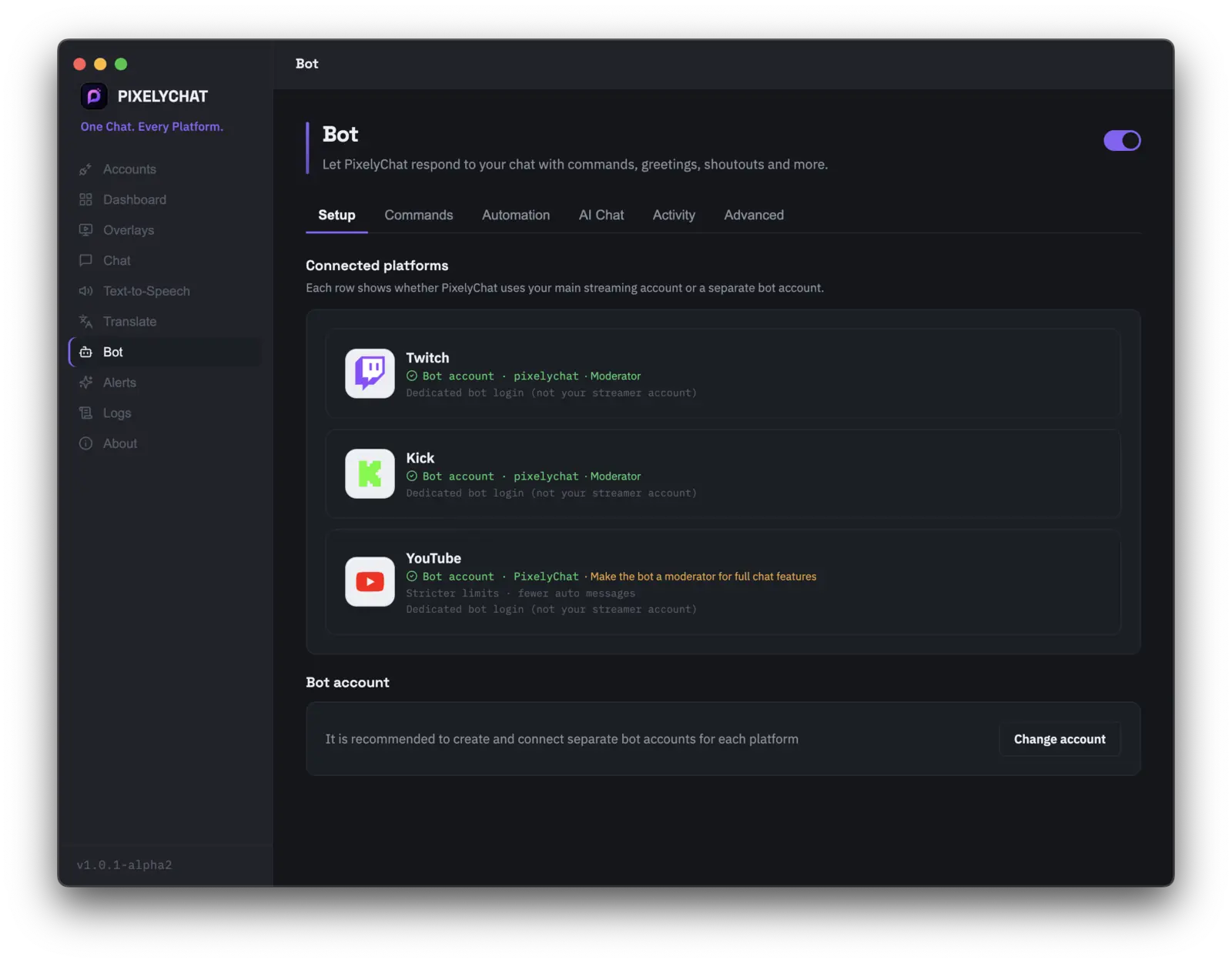
Task: Click the Bot account section heading
Action: pos(347,683)
